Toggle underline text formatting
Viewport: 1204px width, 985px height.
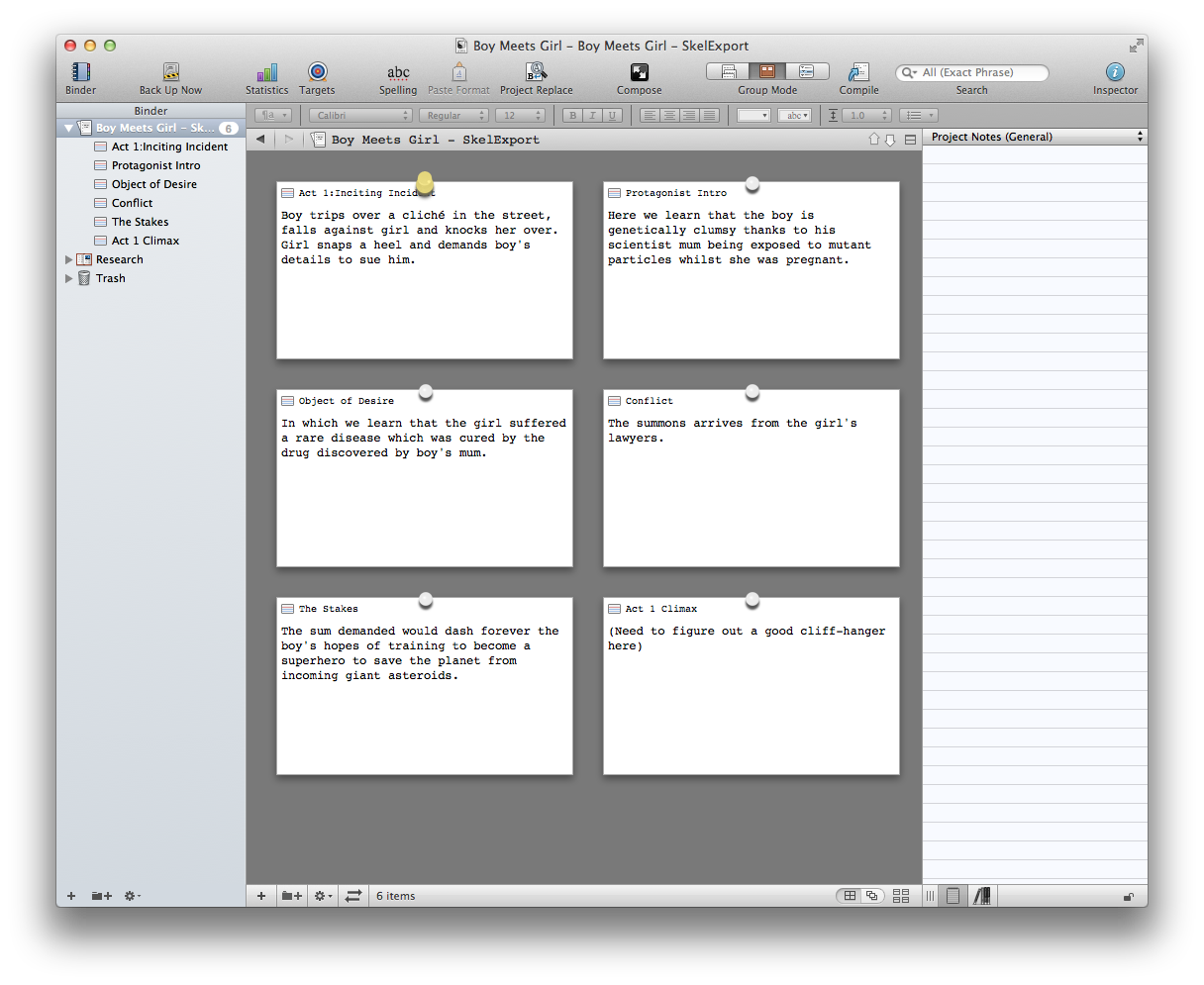pos(612,115)
